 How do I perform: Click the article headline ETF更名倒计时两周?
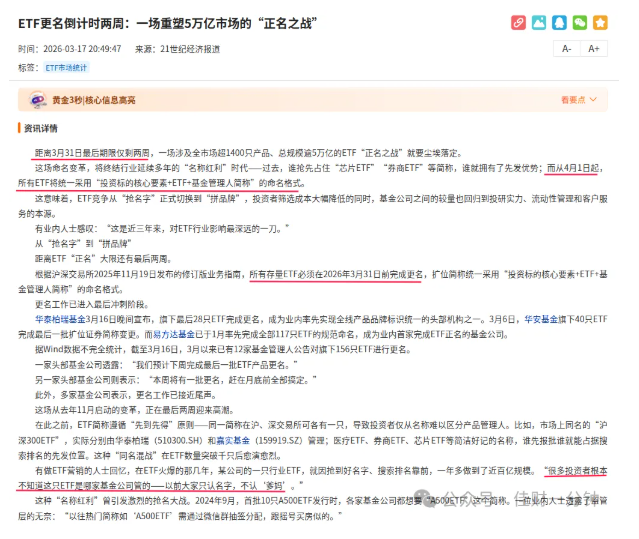167,24
